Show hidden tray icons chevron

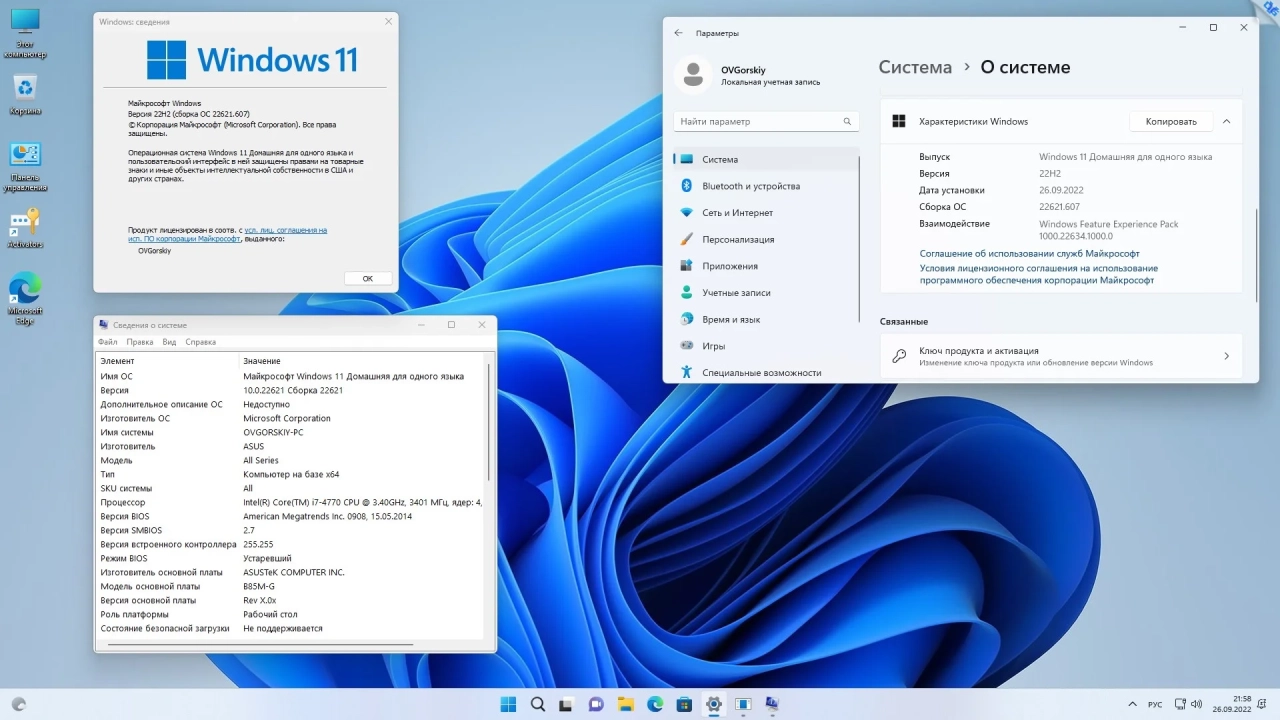tap(1132, 705)
